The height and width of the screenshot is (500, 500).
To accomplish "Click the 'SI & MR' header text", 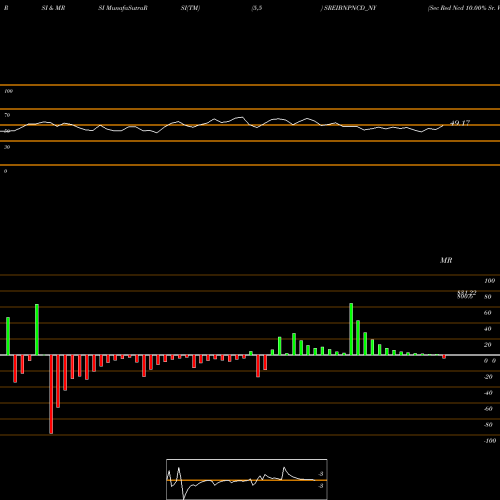I will [53, 8].
